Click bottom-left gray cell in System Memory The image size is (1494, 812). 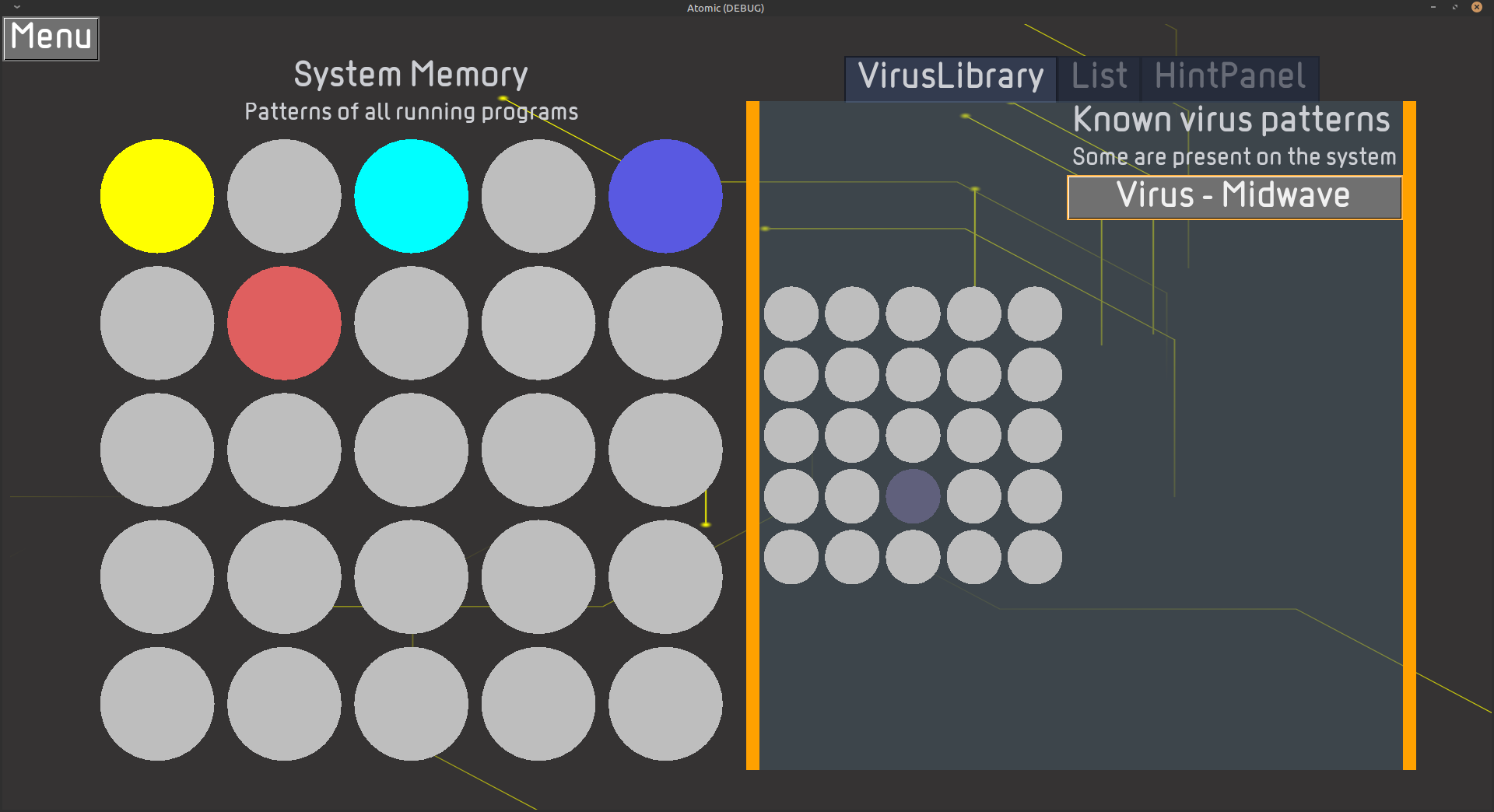tap(157, 704)
